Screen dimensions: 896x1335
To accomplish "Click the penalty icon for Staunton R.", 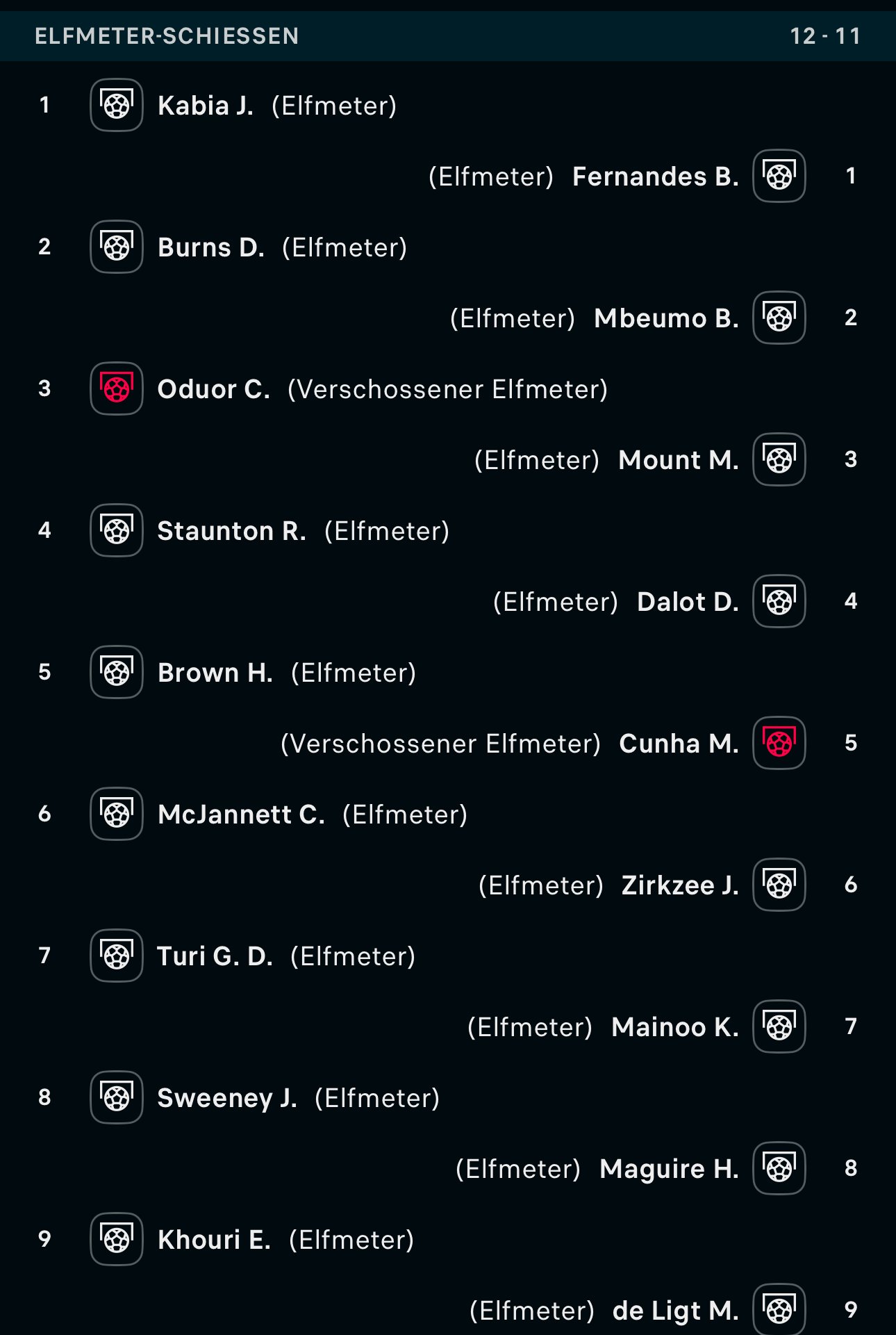I will tap(117, 530).
